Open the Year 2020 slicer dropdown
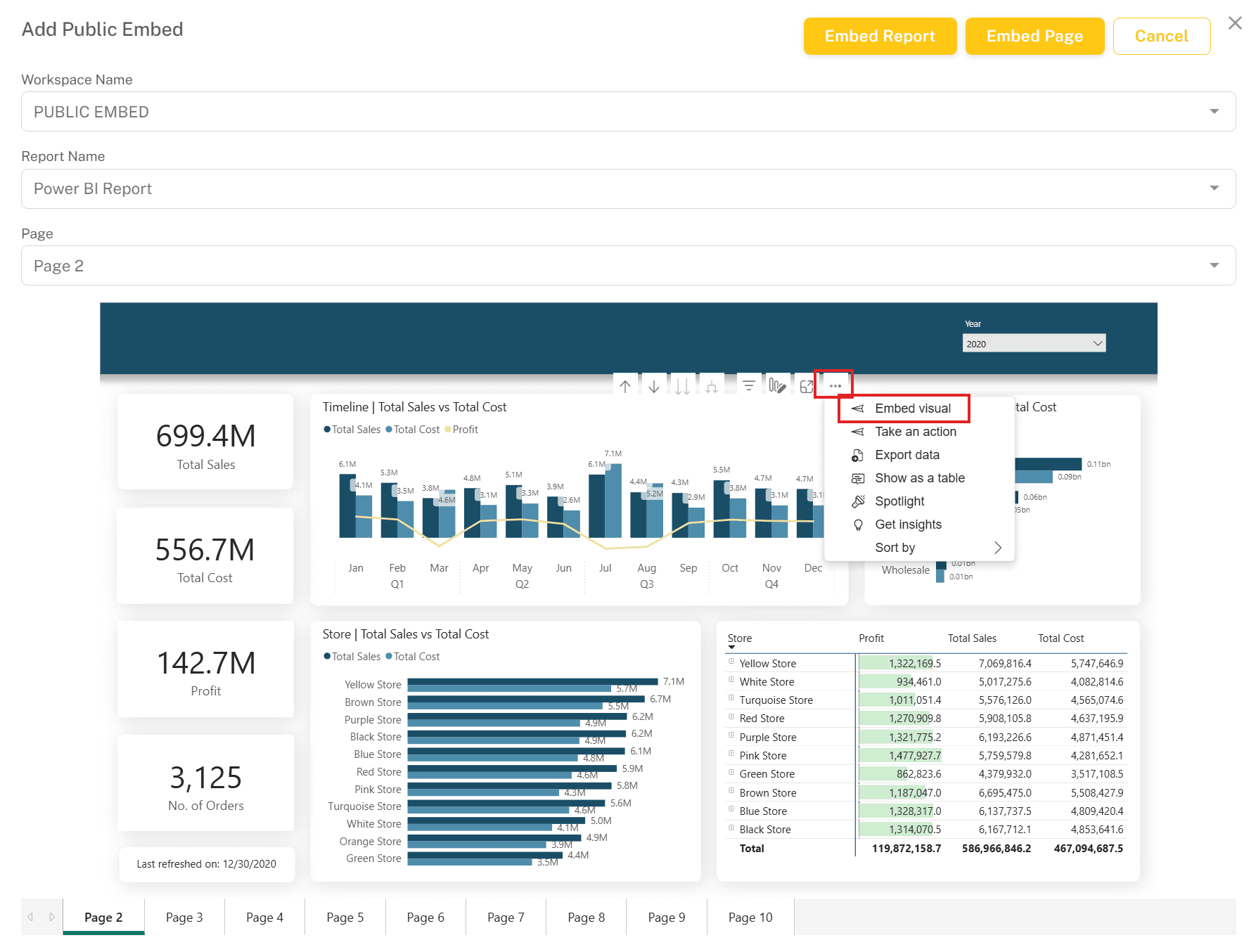The image size is (1256, 952). [1034, 343]
